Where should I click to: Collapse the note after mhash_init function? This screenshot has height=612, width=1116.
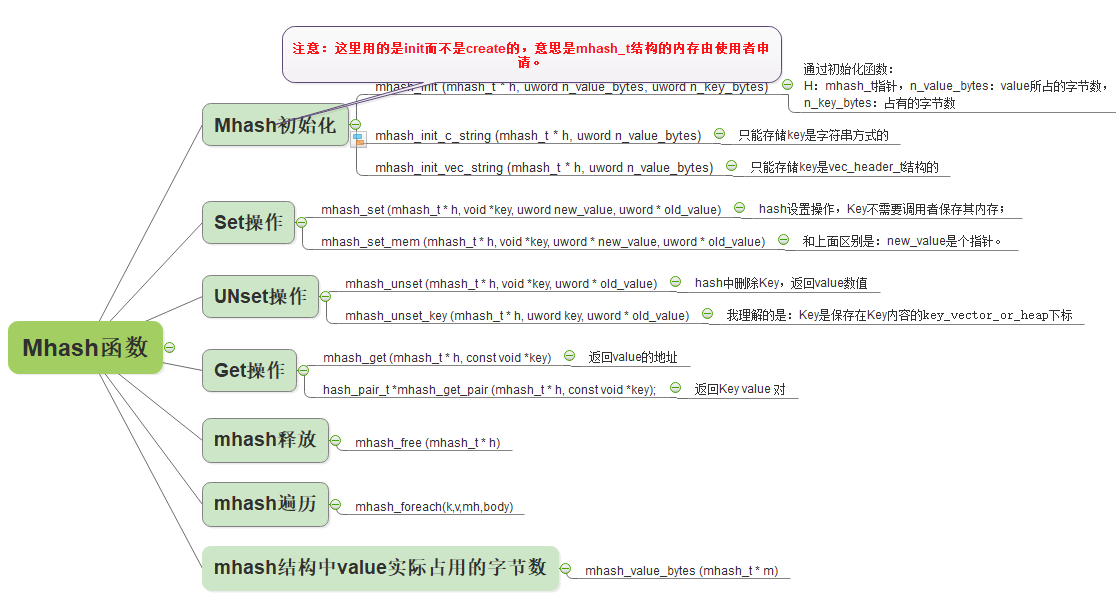tap(787, 84)
